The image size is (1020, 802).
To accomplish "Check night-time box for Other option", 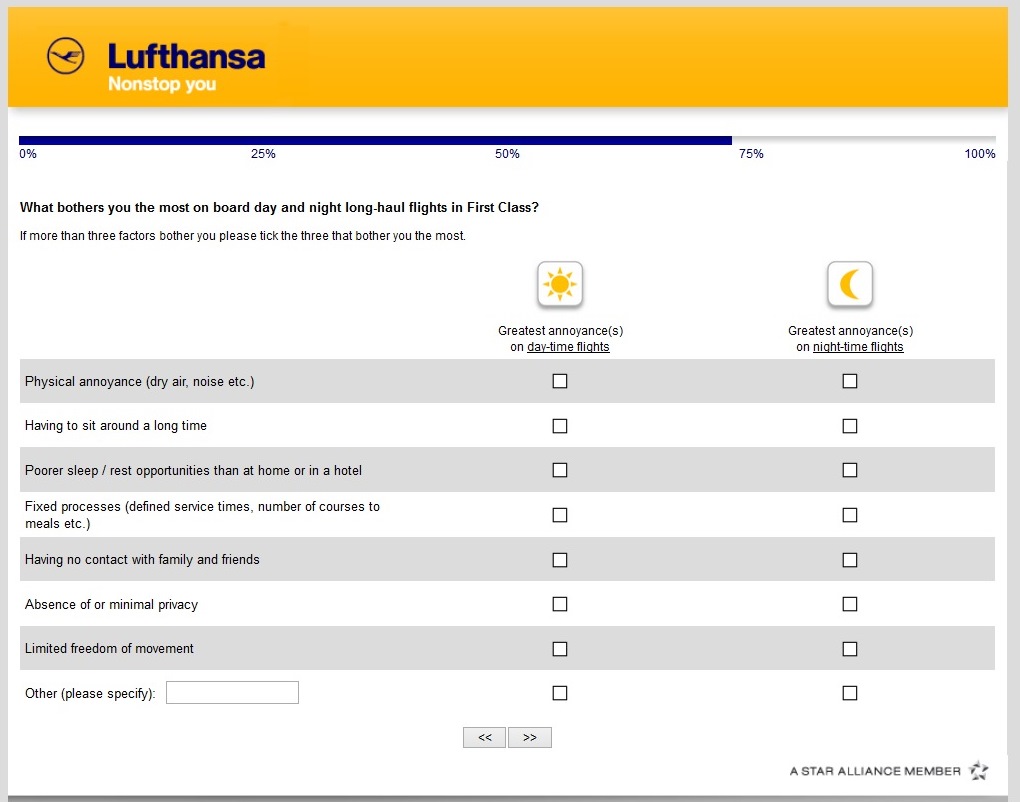I will [x=850, y=693].
